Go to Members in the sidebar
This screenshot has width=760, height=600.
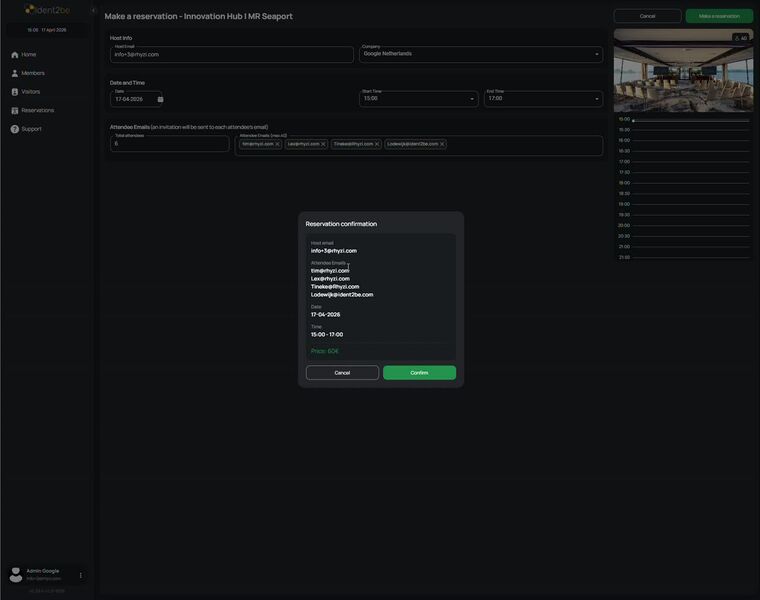tap(33, 73)
